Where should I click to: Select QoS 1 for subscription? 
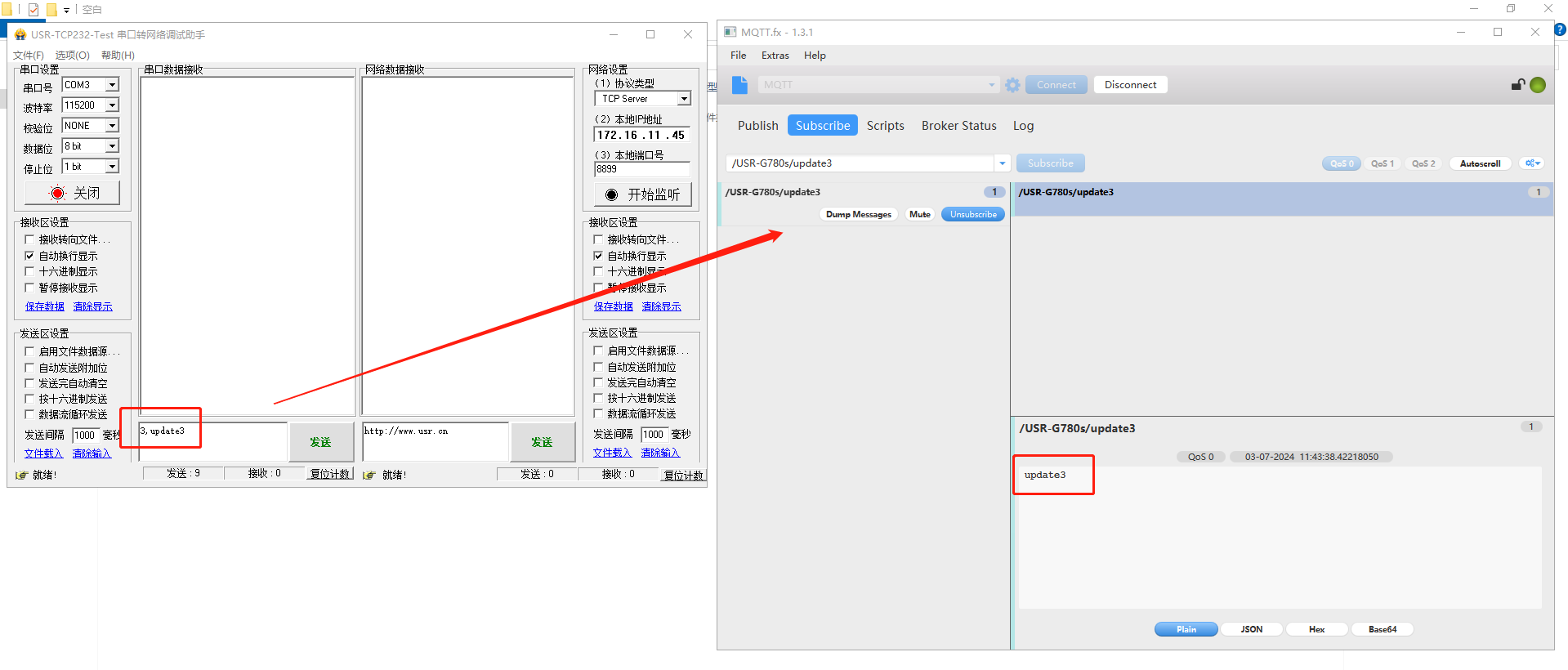pos(1382,163)
